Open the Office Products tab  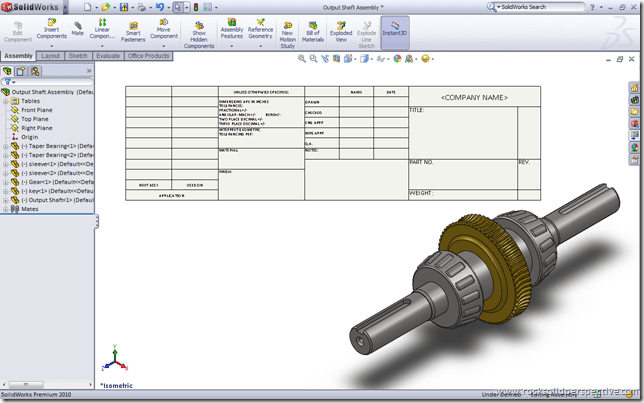(148, 56)
